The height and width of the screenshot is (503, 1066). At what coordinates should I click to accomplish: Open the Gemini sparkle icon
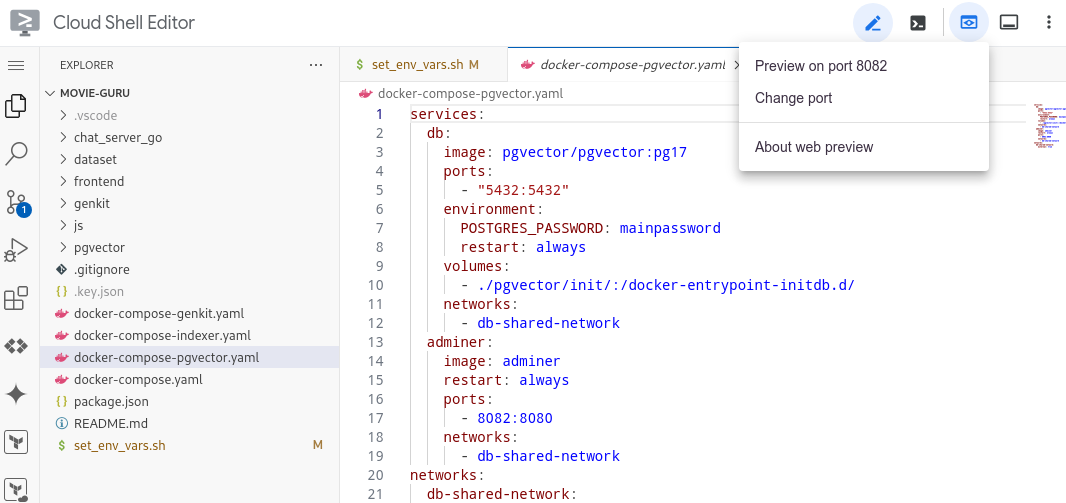[x=16, y=394]
